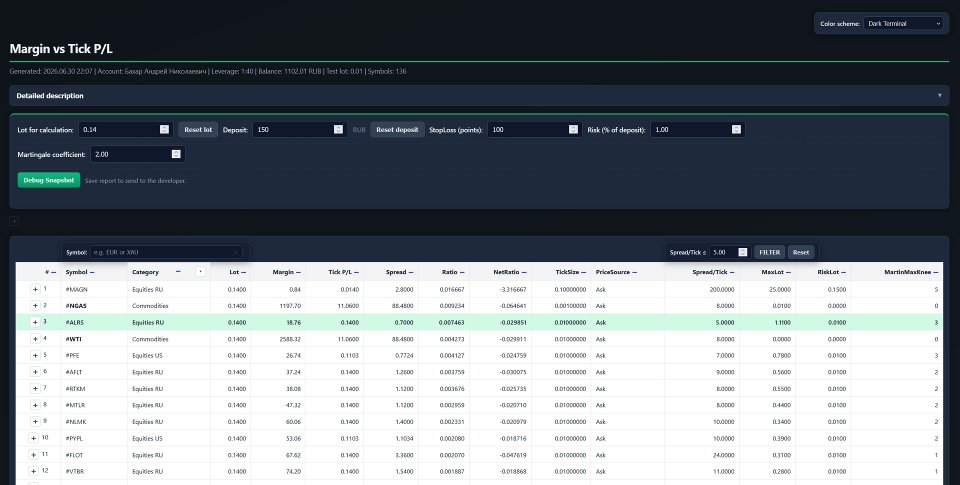Image resolution: width=960 pixels, height=485 pixels.
Task: Adjust the Risk percent spinner arrows
Action: (x=736, y=130)
